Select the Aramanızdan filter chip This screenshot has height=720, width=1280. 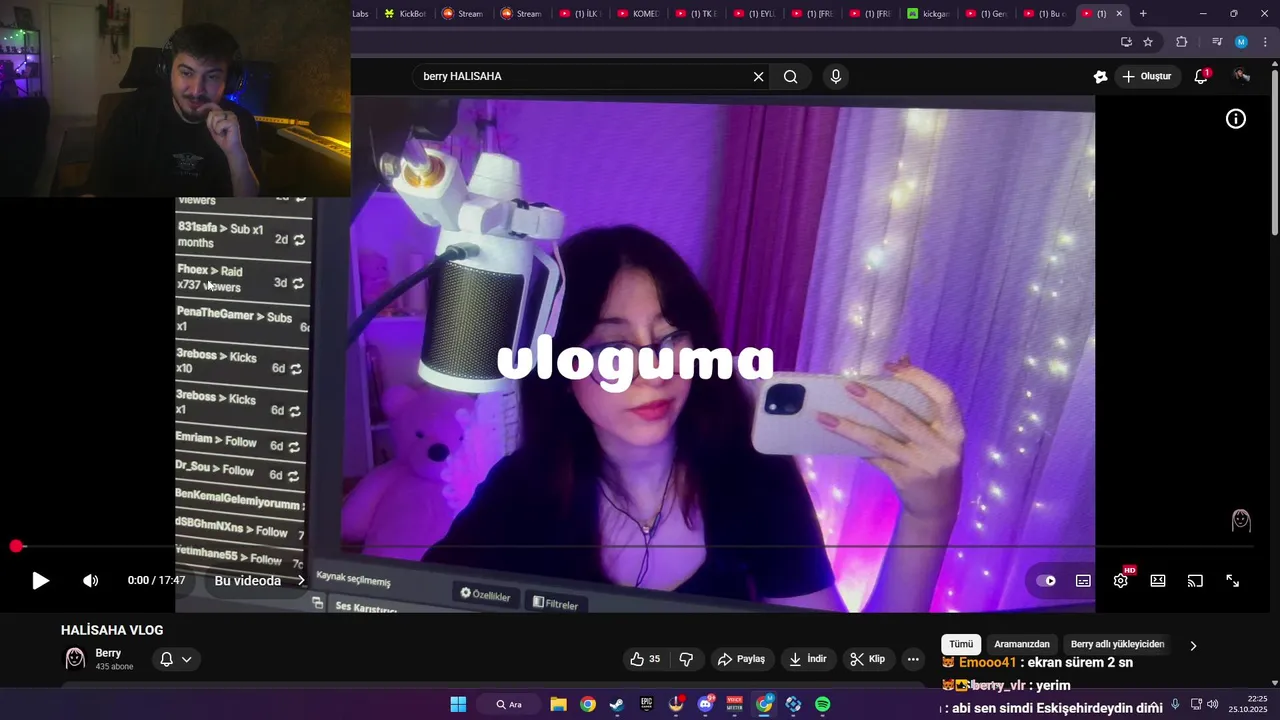click(x=1022, y=645)
